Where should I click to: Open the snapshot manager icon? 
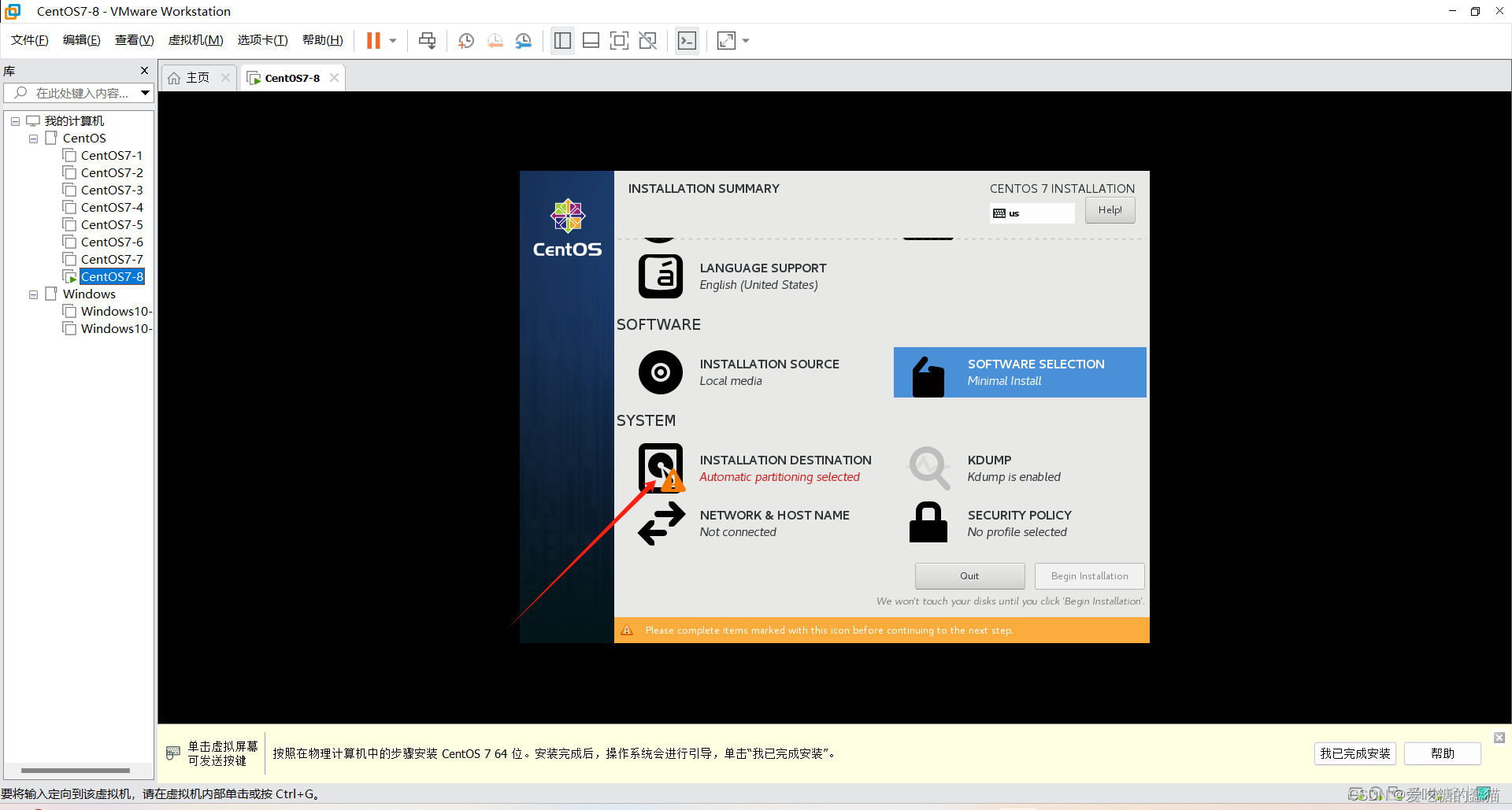pos(523,40)
